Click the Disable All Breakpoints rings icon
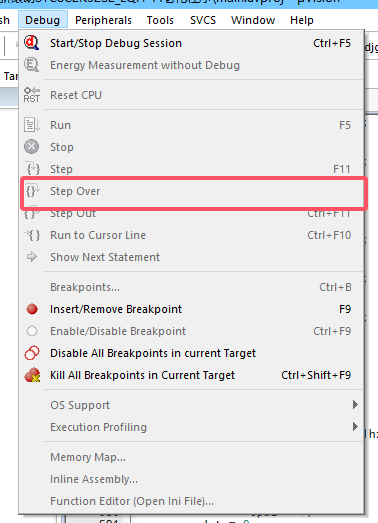The image size is (378, 523). [32, 353]
